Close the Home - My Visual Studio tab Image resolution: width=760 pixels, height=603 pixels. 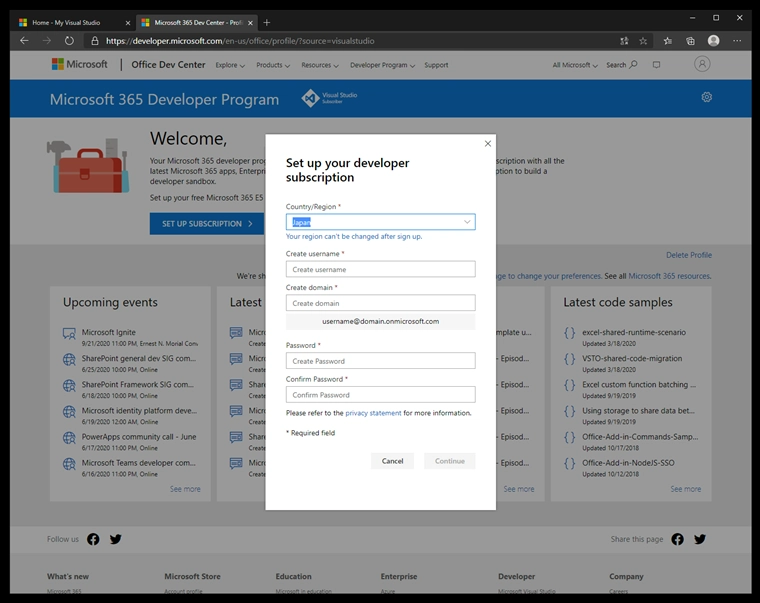coord(127,23)
